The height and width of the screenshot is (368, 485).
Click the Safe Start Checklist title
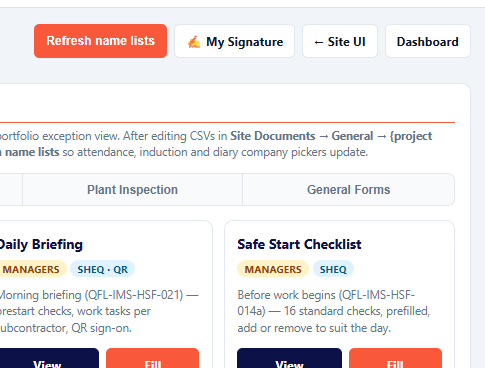pos(299,244)
